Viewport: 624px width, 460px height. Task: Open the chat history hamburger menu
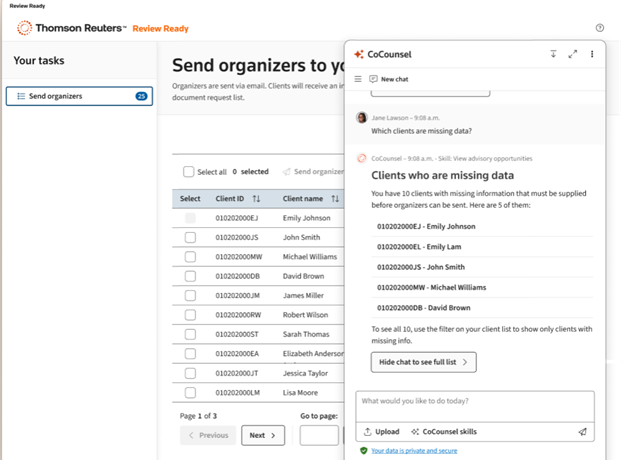(x=359, y=79)
